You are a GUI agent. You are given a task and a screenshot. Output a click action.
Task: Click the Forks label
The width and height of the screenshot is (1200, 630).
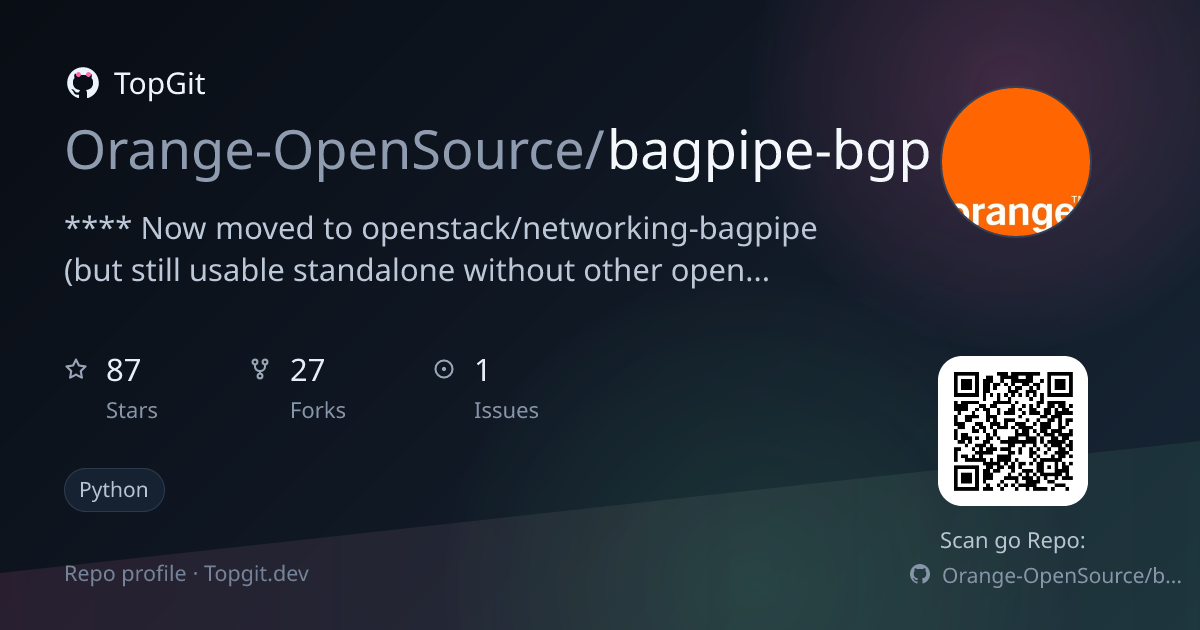tap(318, 410)
